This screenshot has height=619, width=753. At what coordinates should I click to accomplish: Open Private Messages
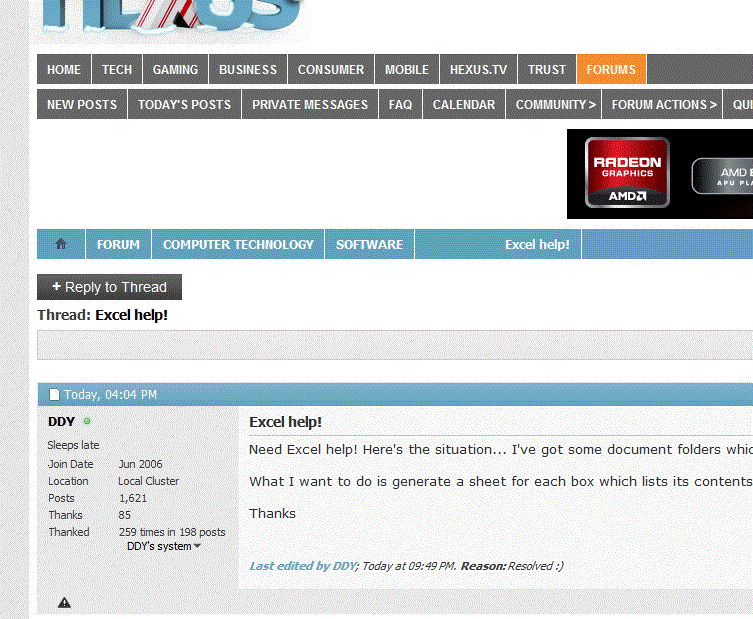click(x=310, y=104)
